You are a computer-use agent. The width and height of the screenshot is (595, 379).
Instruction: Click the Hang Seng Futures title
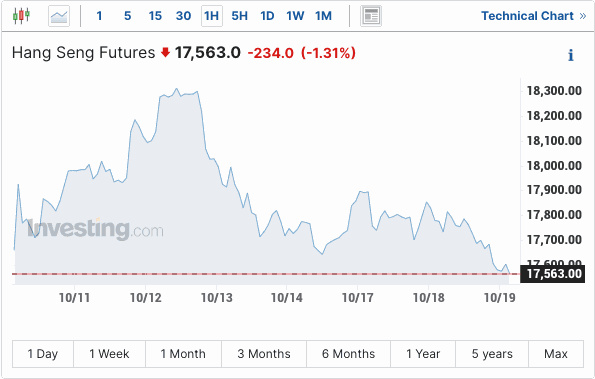pos(83,53)
